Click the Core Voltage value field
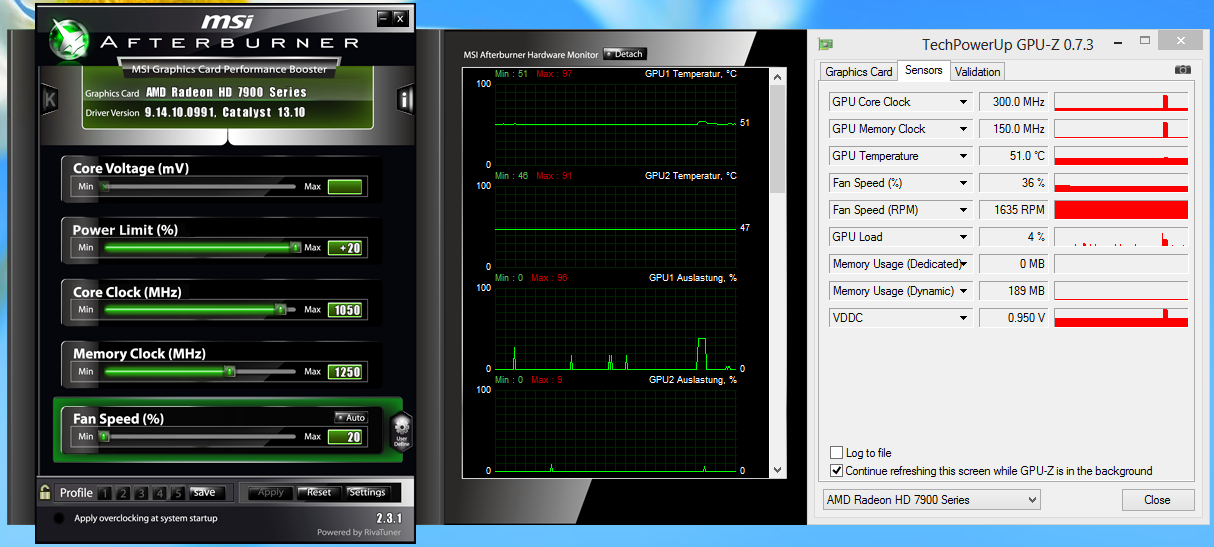 345,187
